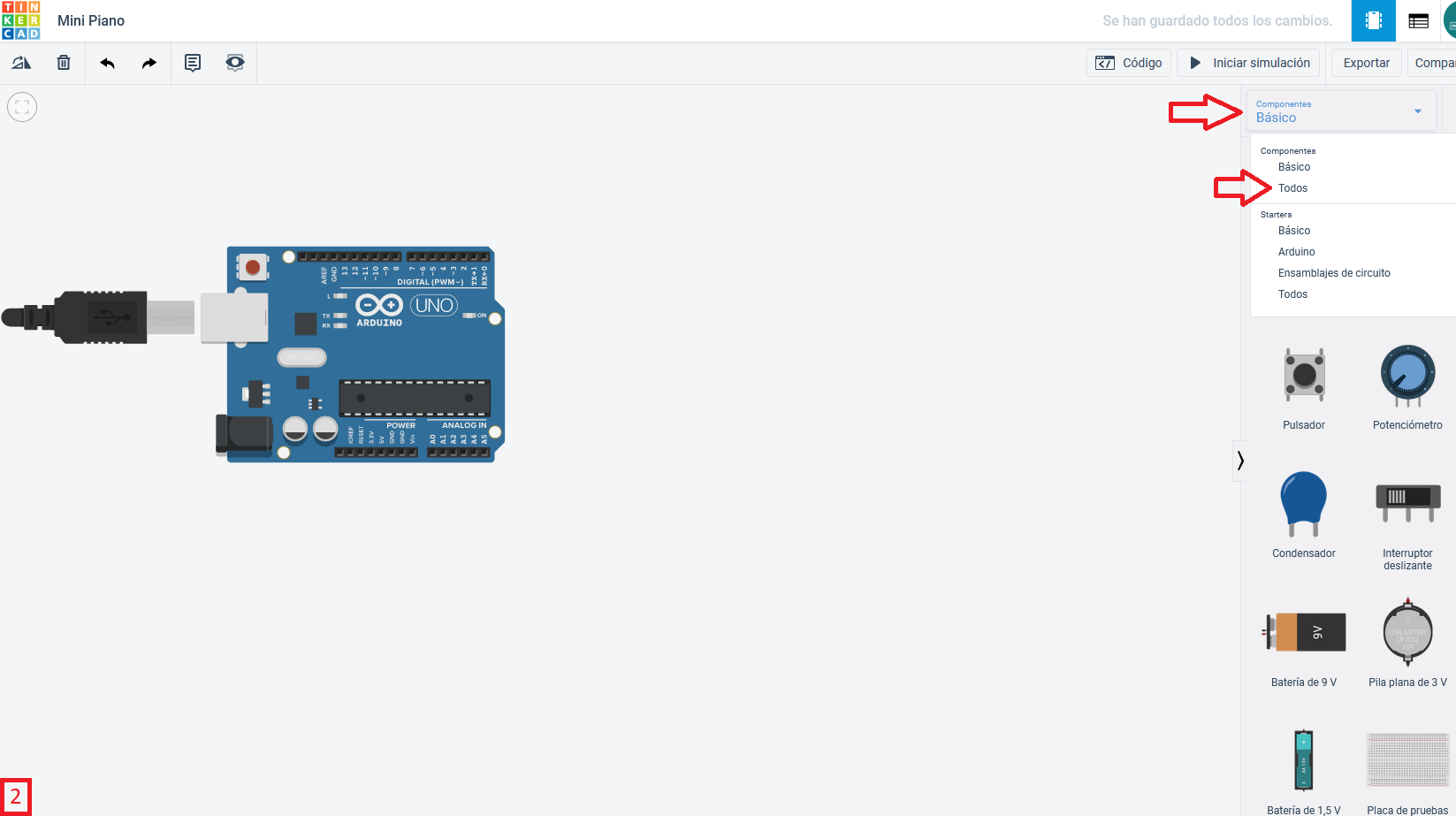Select the Arduino UNO board on the canvas
The width and height of the screenshot is (1456, 816).
point(362,354)
